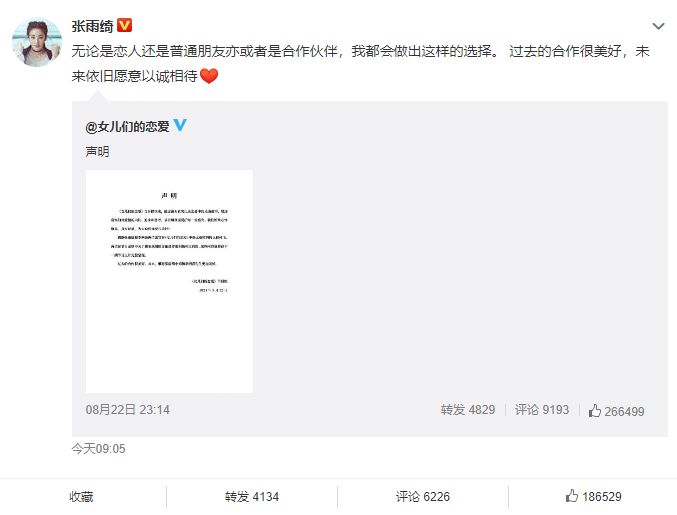Image resolution: width=677 pixels, height=515 pixels.
Task: Click the orange V verified badge
Action: (x=125, y=25)
